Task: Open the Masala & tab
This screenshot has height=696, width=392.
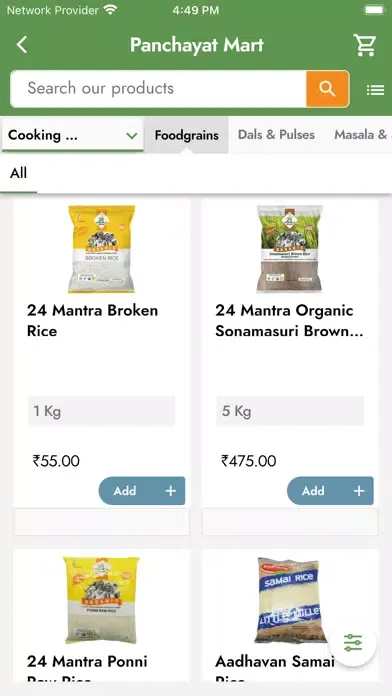Action: point(360,135)
